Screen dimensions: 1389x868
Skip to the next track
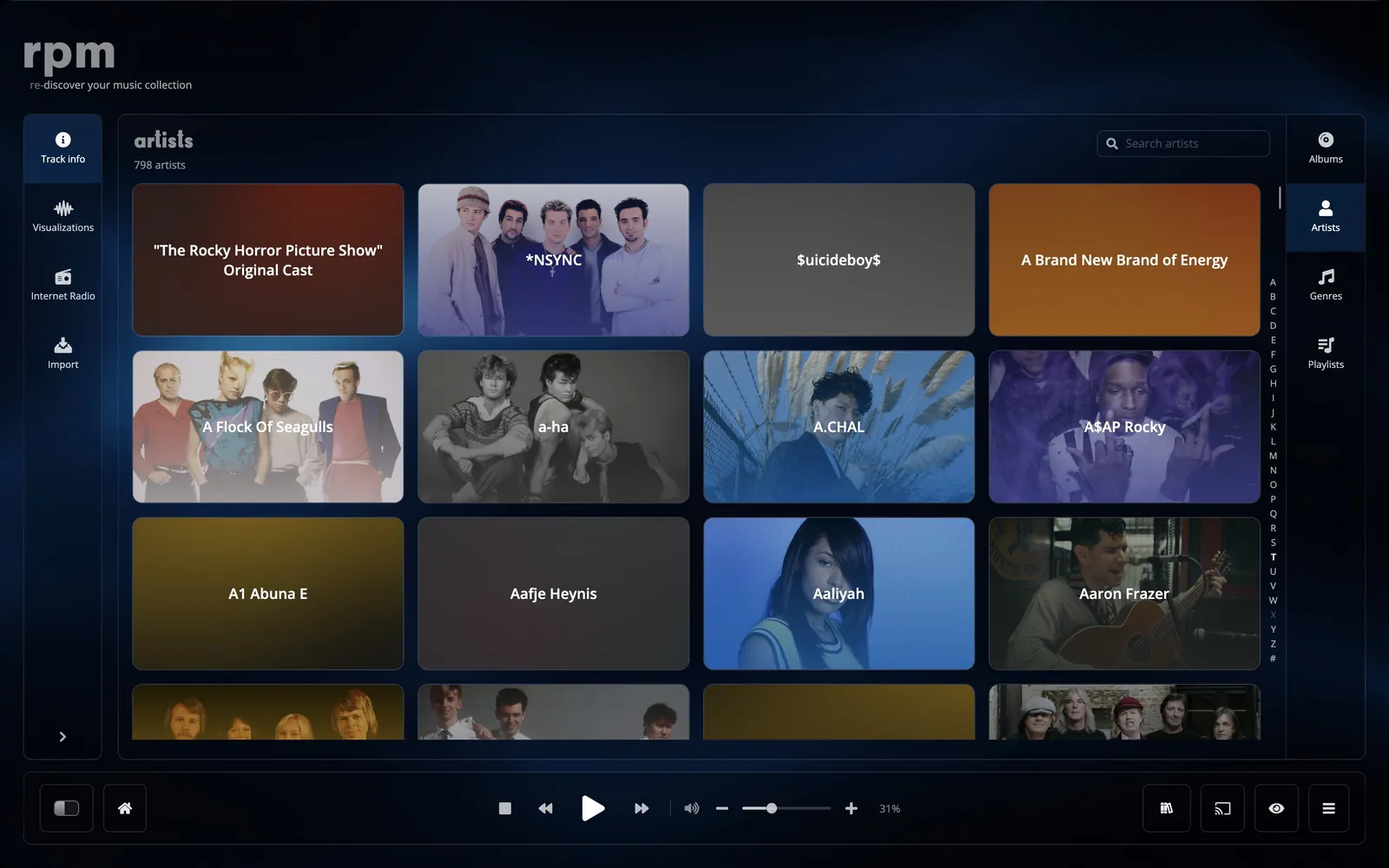point(642,808)
